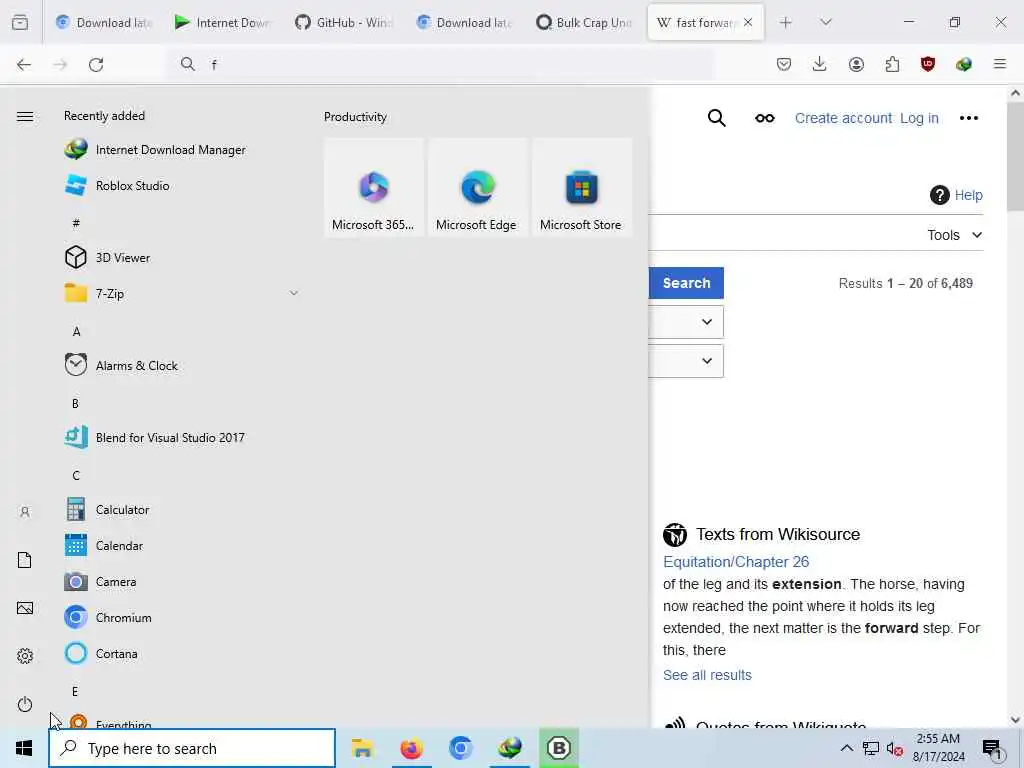The image size is (1024, 768).
Task: Open Calculator from the app list
Action: 108,509
